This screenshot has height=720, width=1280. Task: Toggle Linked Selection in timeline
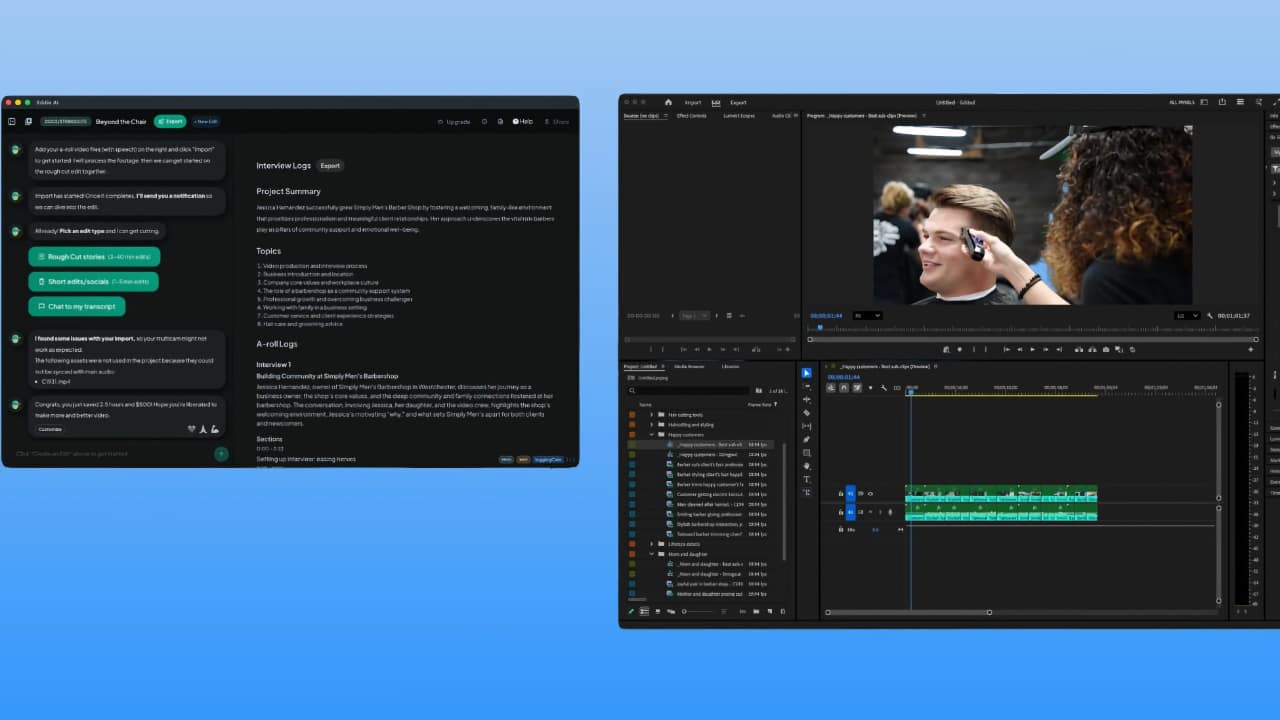click(857, 387)
